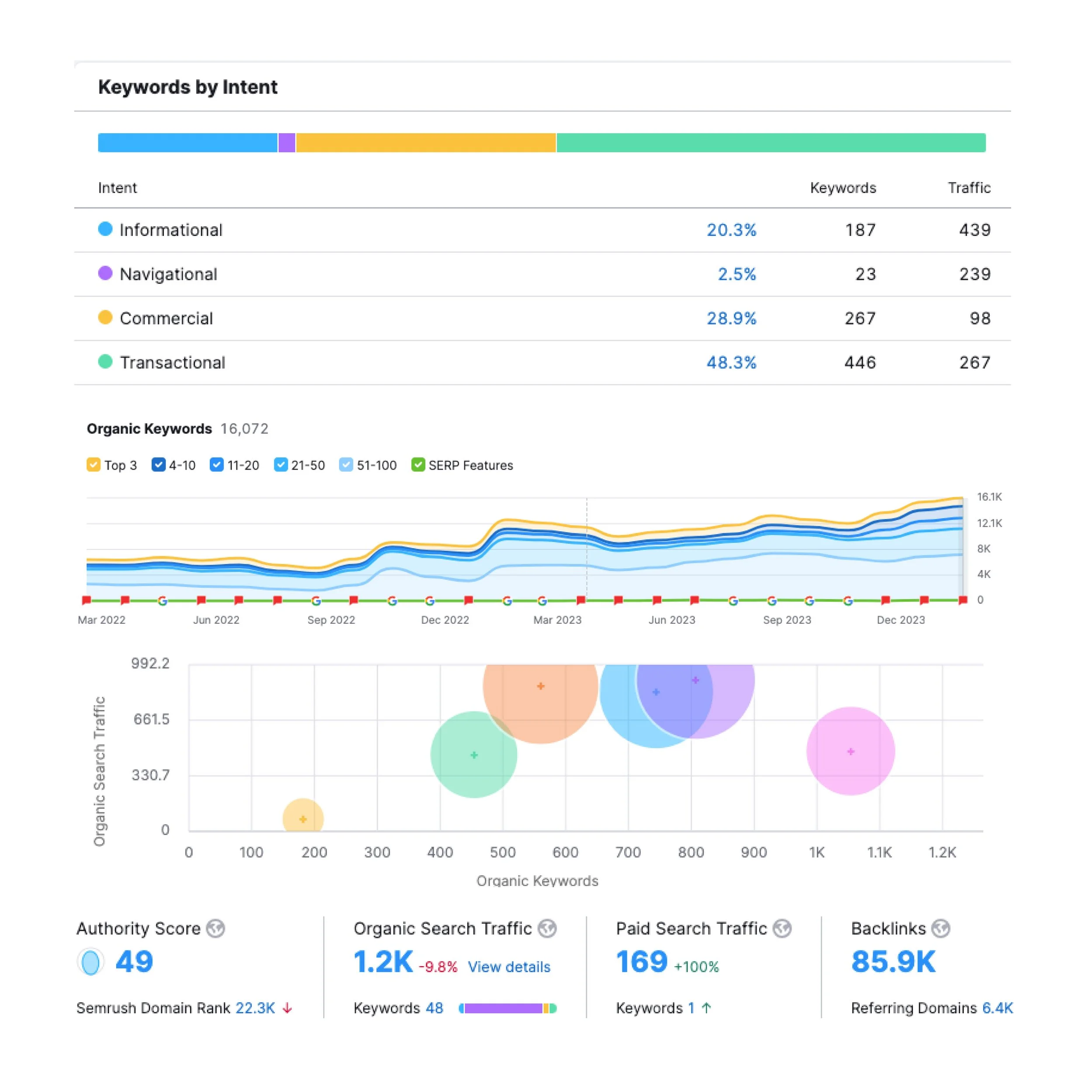Viewport: 1092px width, 1092px height.
Task: Click globe icon beside Organic Search Traffic
Action: (546, 929)
